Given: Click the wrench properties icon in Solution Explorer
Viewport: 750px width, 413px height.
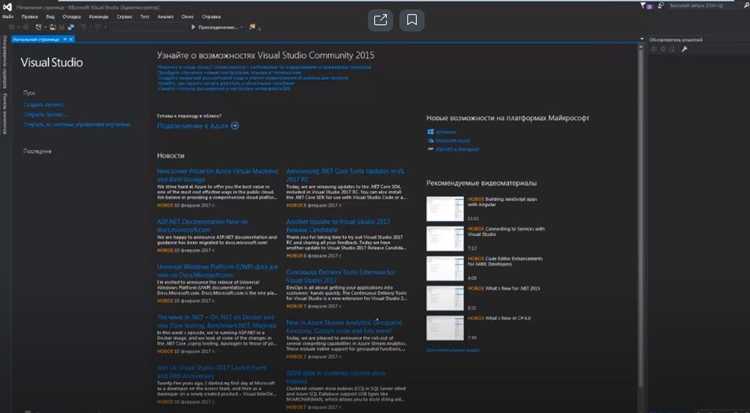Looking at the screenshot, I should (x=684, y=49).
